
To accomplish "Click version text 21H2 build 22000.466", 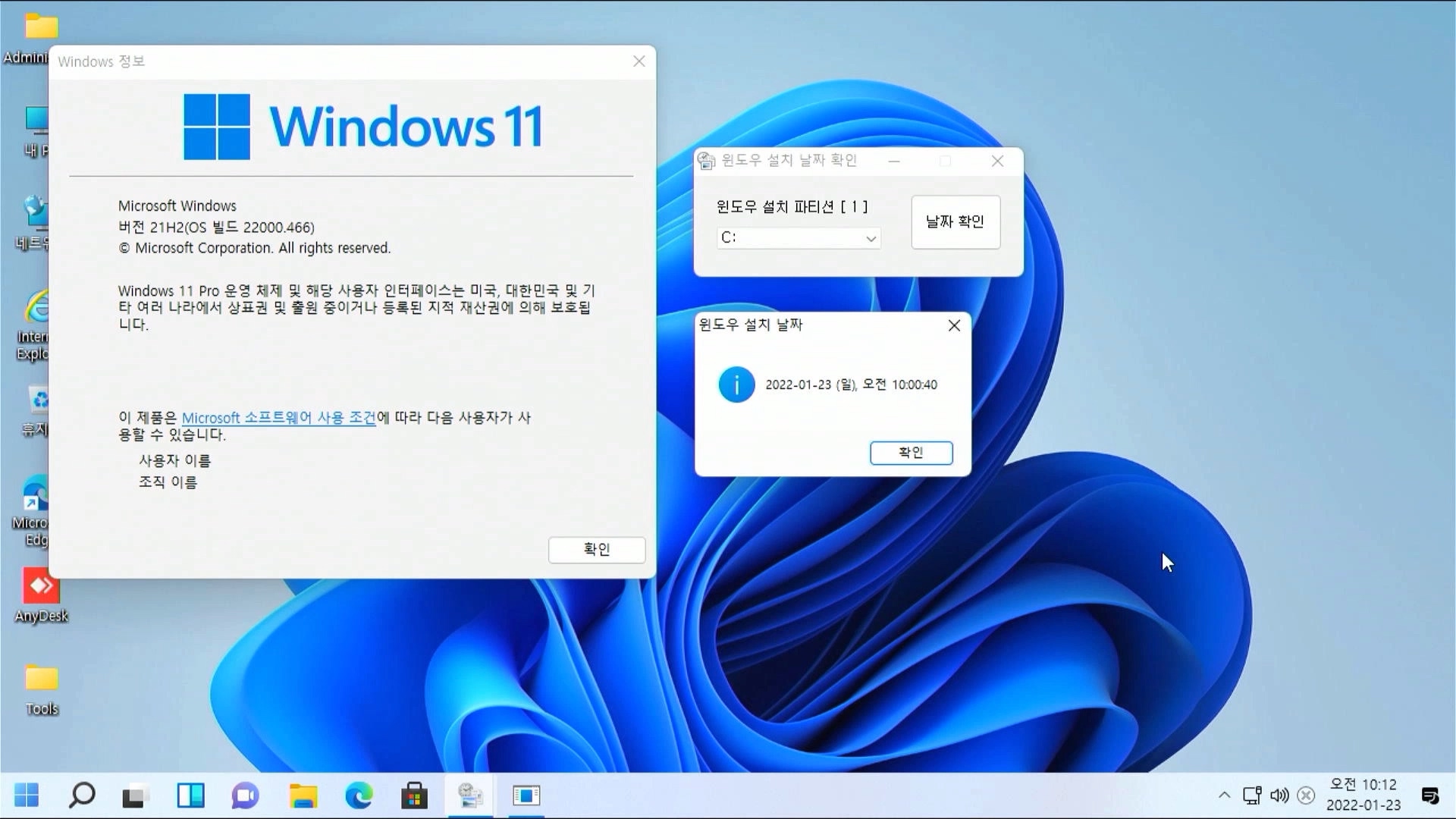I will pos(216,227).
